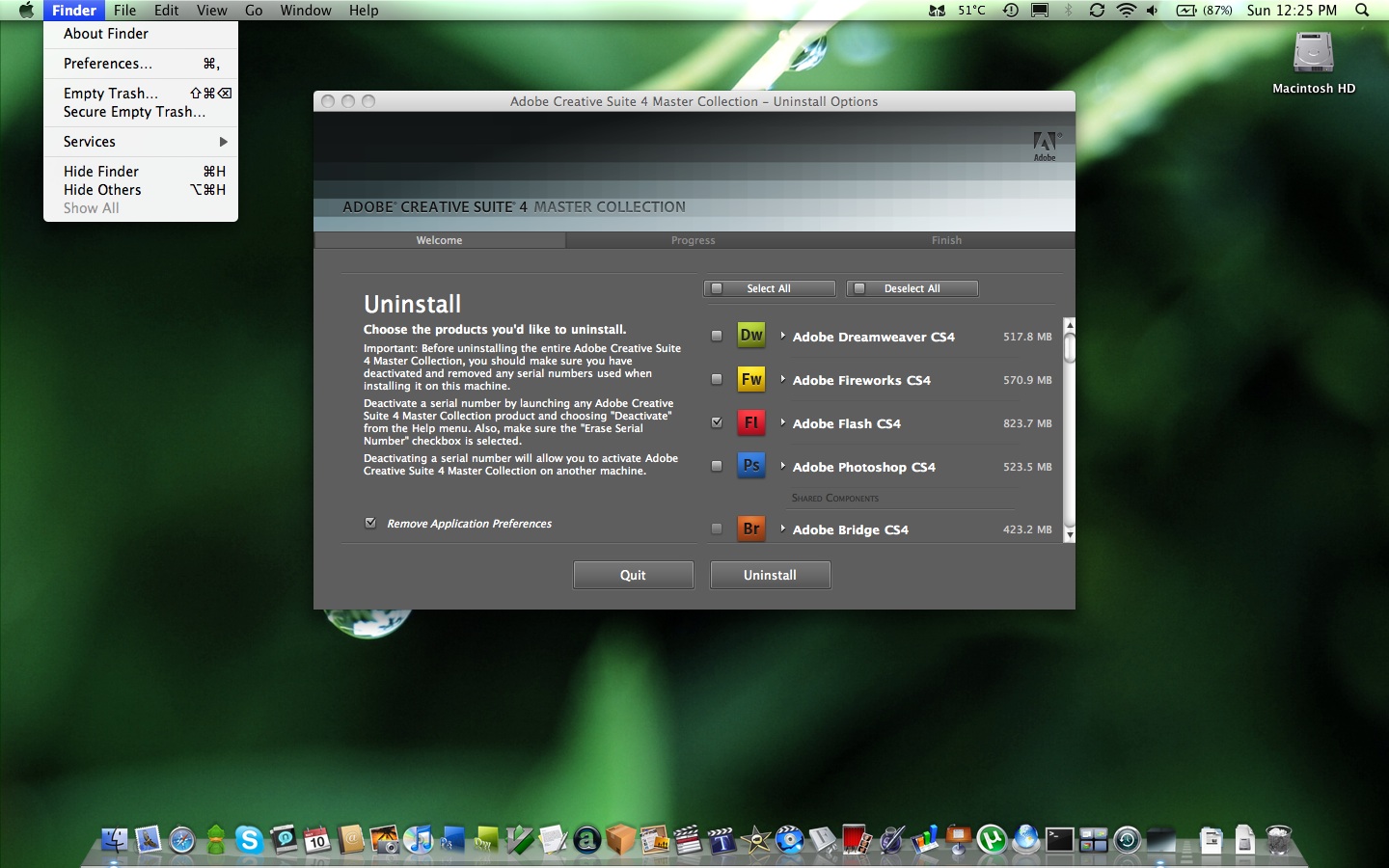Expand the Adobe Photoshop CS4 disclosure triangle
This screenshot has height=868, width=1389.
click(782, 466)
